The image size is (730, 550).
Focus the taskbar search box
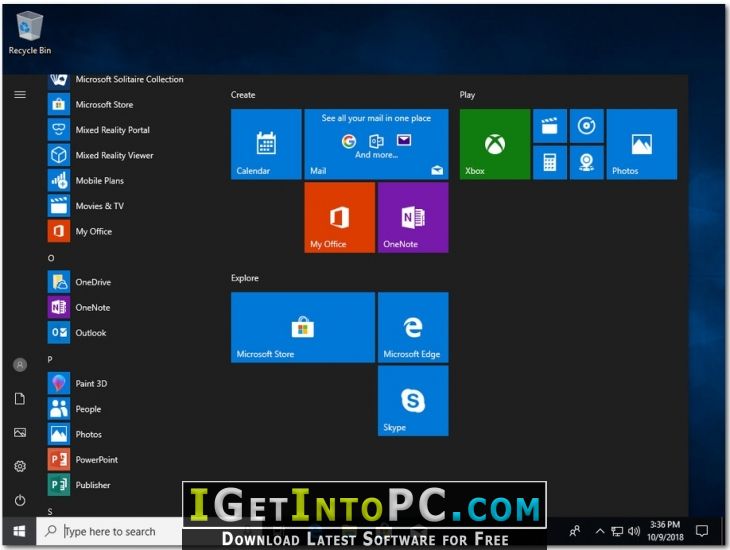109,531
